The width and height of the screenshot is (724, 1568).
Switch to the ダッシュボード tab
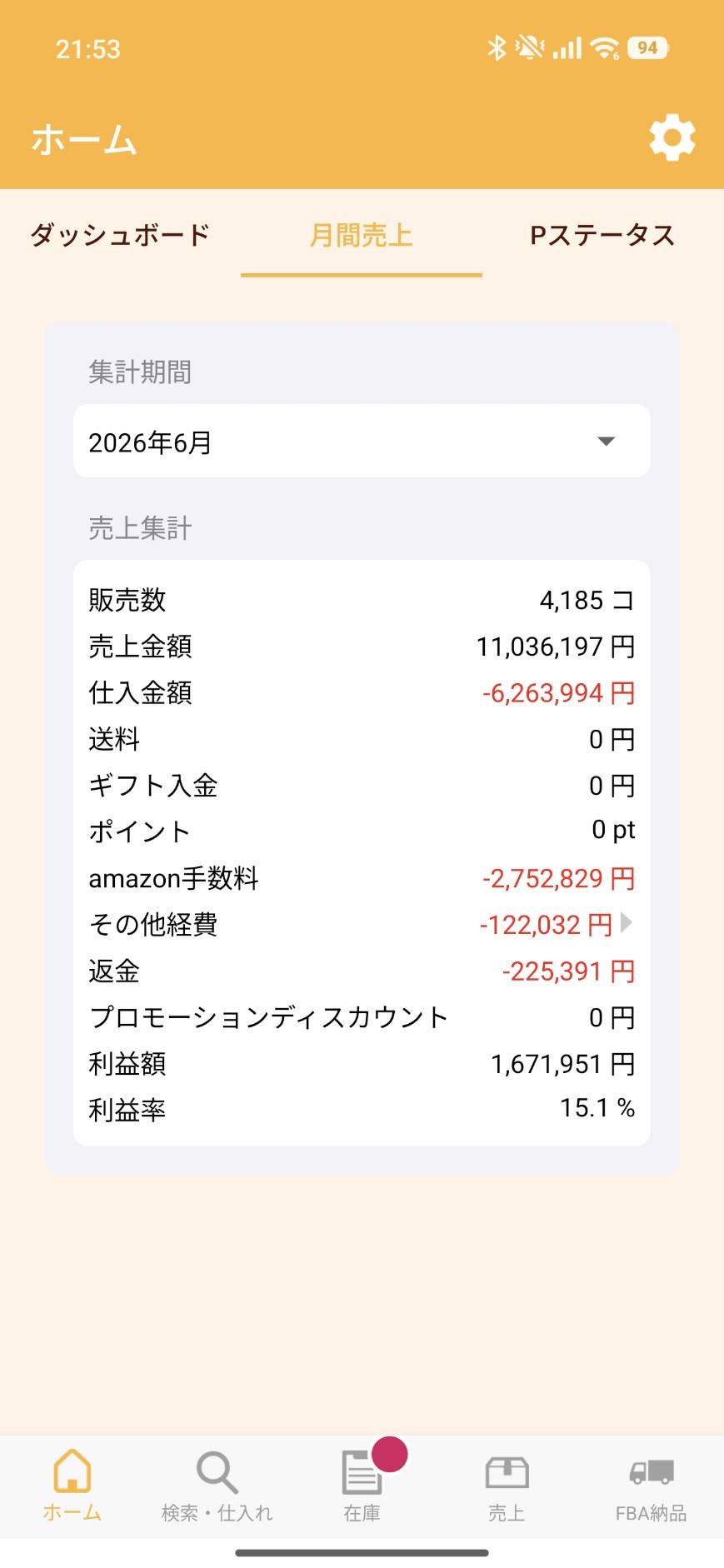pyautogui.click(x=120, y=235)
